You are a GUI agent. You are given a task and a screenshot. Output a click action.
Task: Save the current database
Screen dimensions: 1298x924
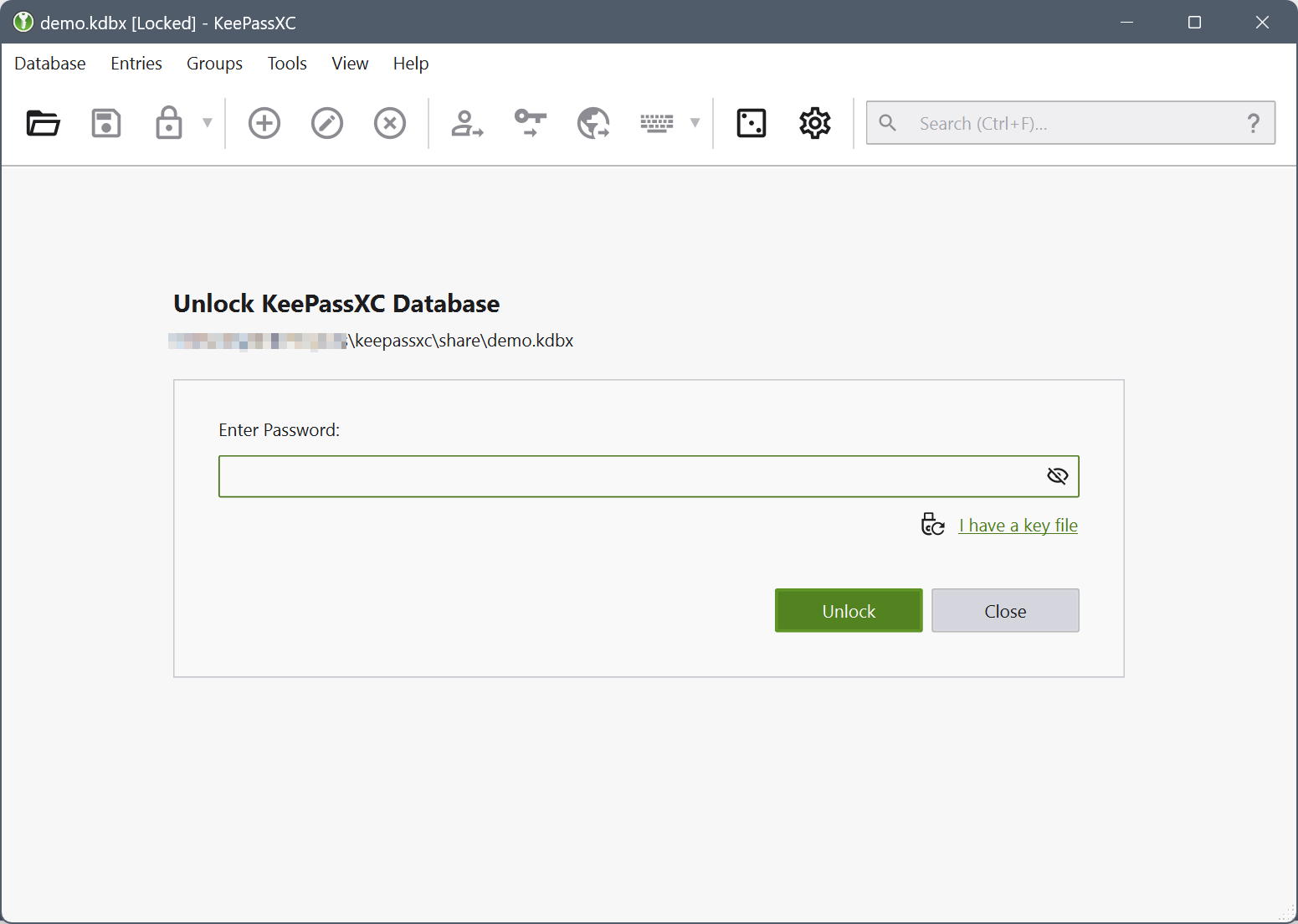tap(105, 123)
